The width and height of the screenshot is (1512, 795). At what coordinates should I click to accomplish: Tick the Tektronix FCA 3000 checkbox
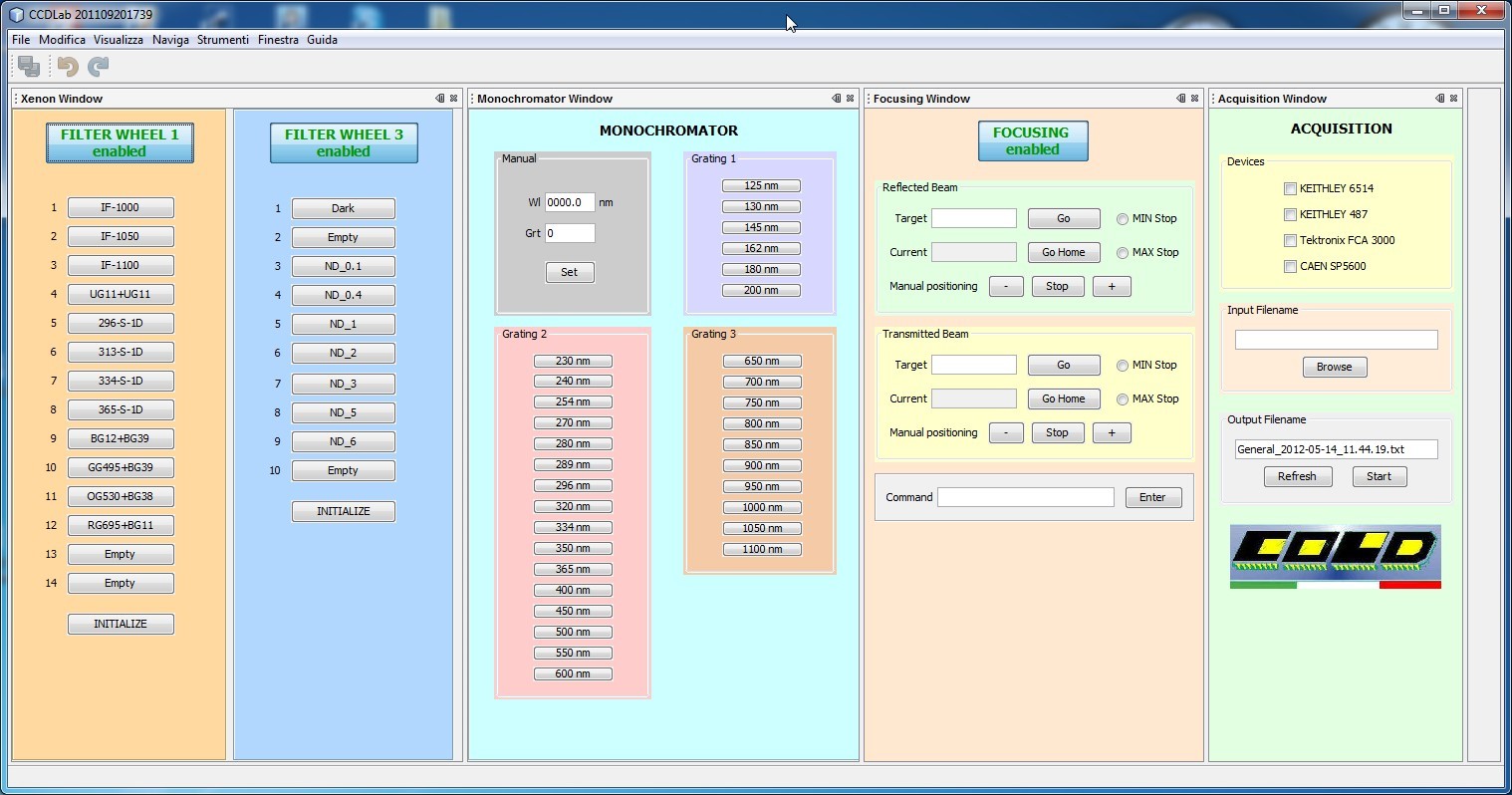tap(1291, 240)
